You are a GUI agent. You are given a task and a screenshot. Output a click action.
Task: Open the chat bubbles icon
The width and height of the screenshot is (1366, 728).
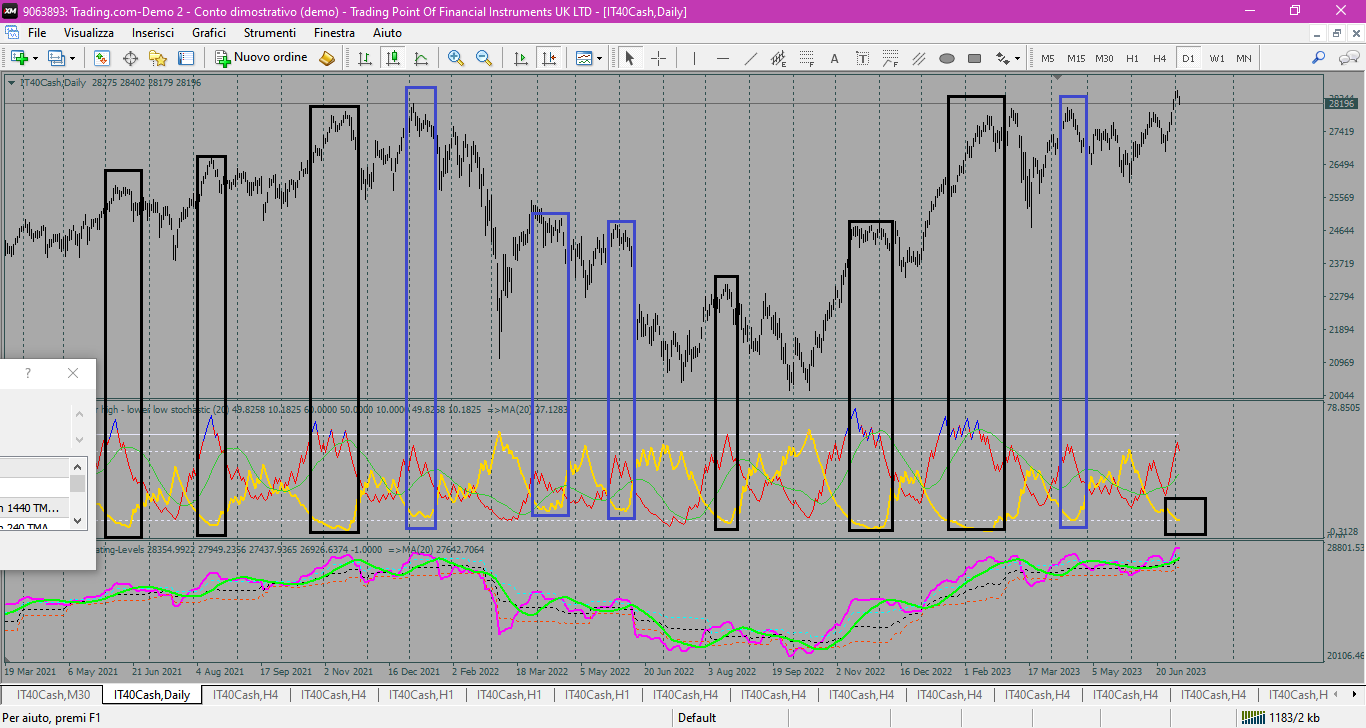1347,58
